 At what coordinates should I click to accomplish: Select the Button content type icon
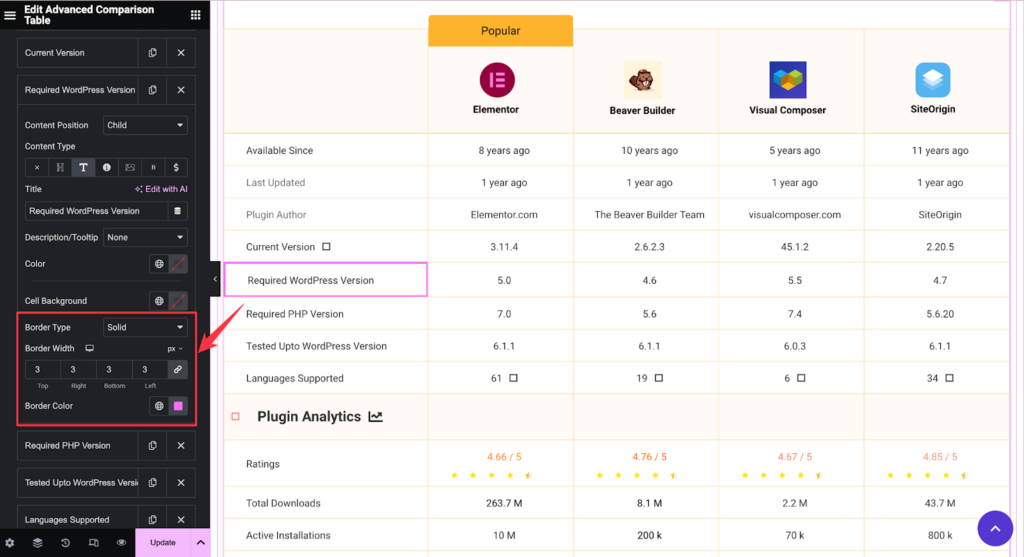point(153,168)
